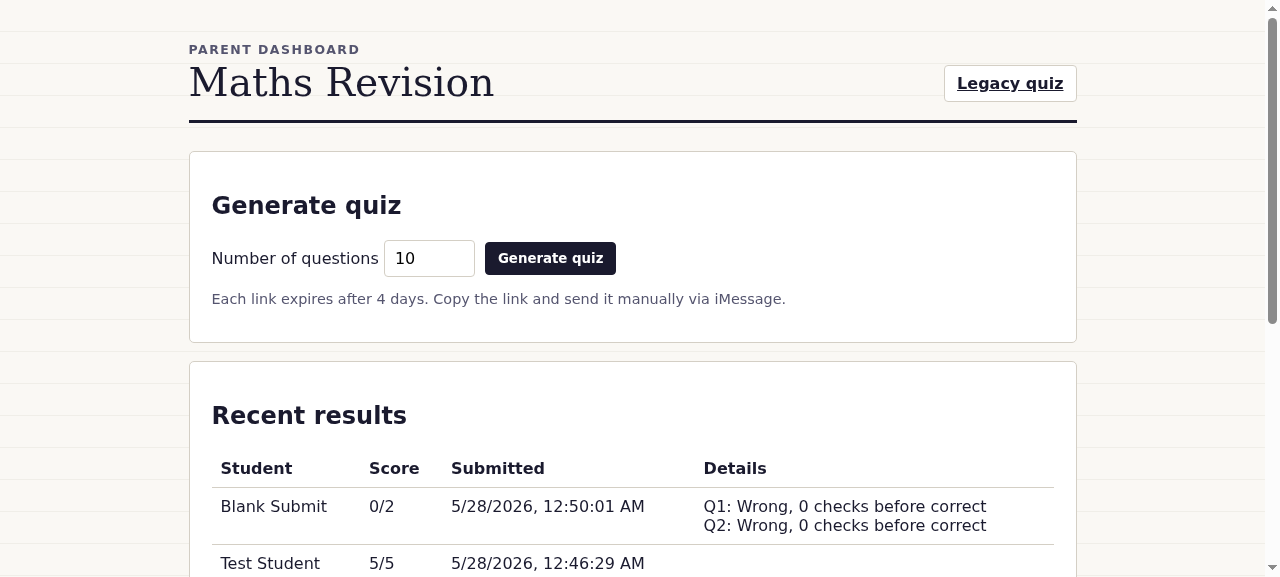Click the Parent Dashboard label
Screen dimensions: 1280x577
tap(274, 49)
